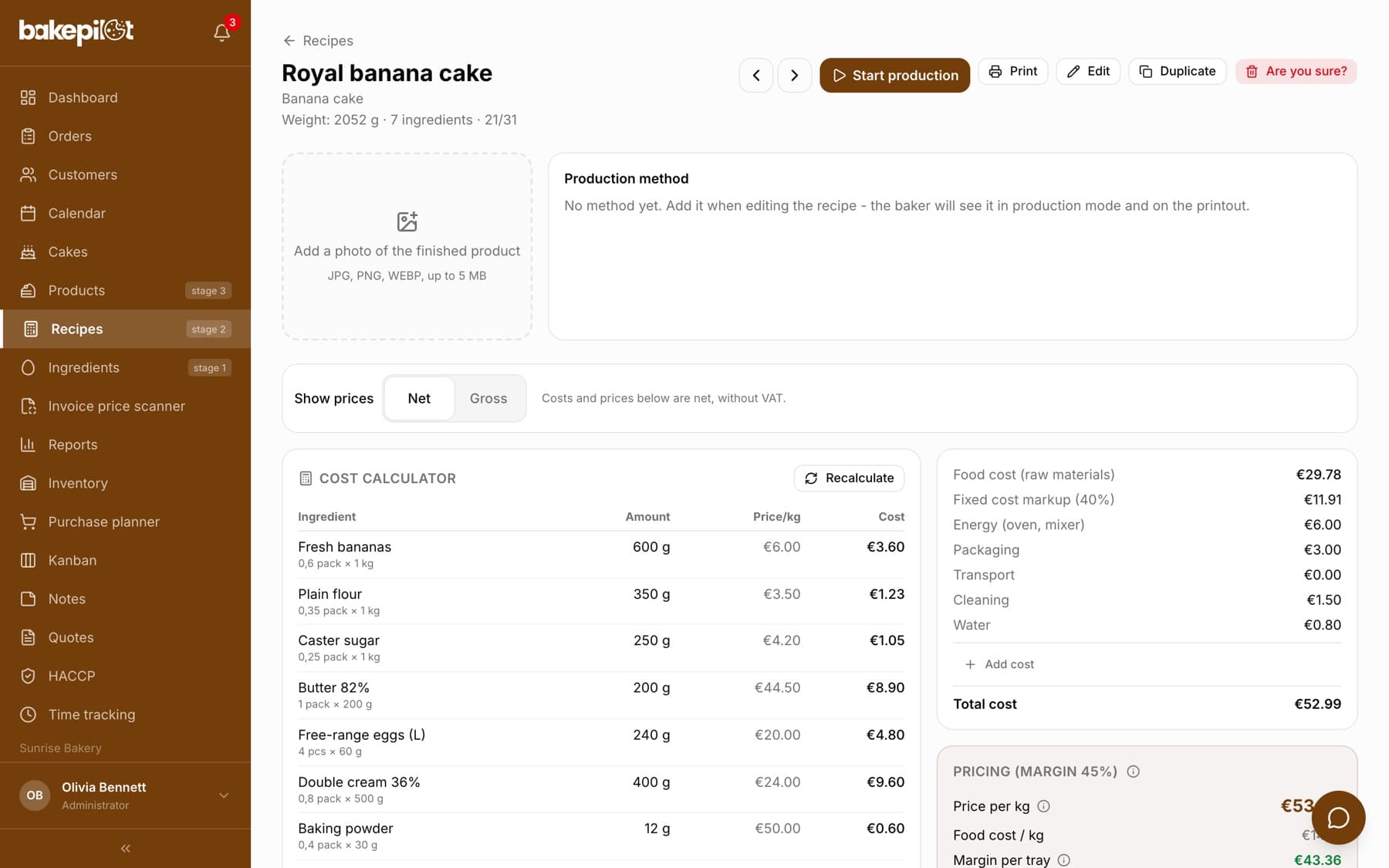This screenshot has height=868, width=1389.
Task: Print the recipe
Action: tap(1012, 71)
